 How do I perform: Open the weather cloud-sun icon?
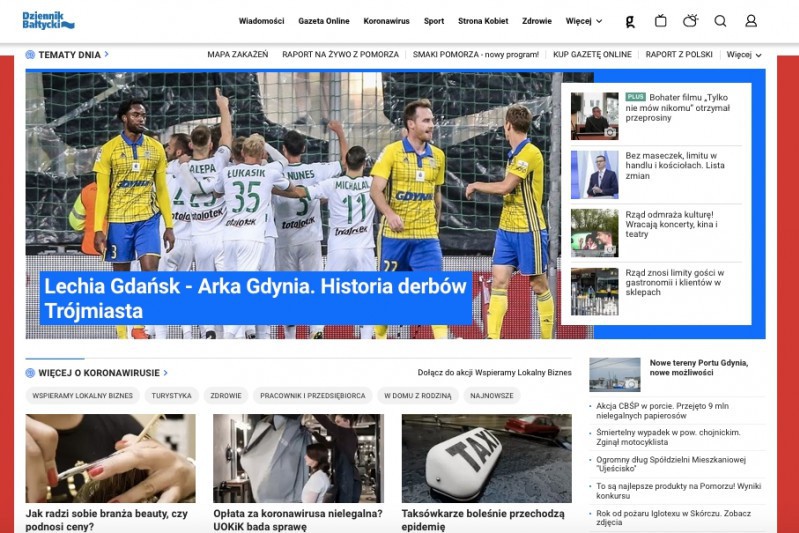pos(690,21)
